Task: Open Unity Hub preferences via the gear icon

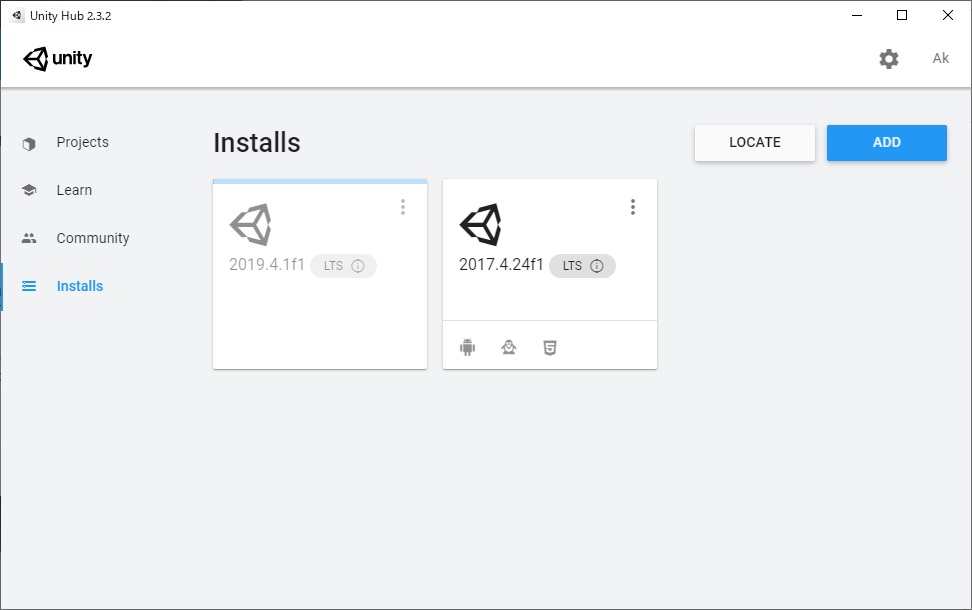Action: coord(888,58)
